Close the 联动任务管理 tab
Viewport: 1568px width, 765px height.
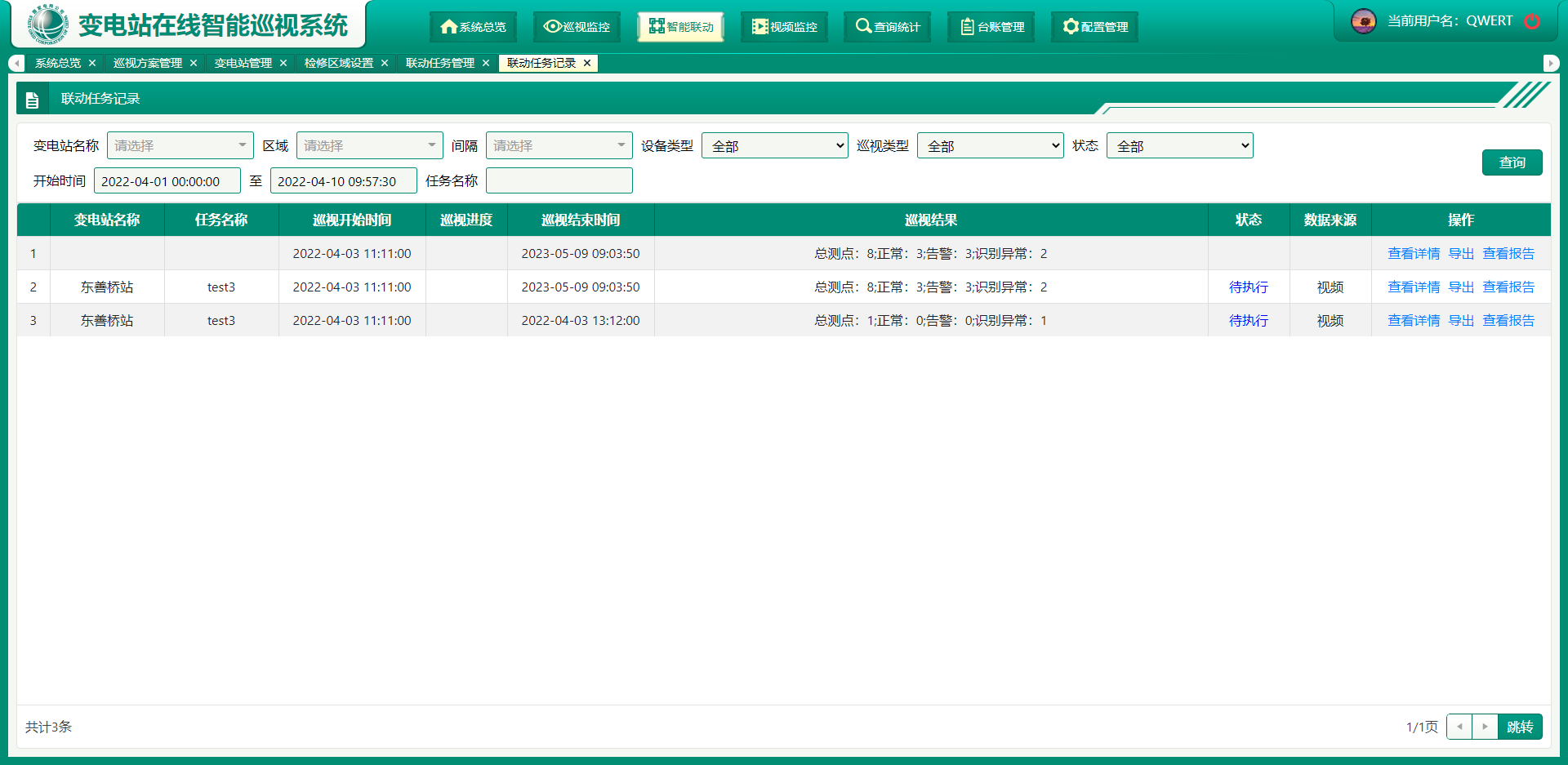click(x=486, y=63)
